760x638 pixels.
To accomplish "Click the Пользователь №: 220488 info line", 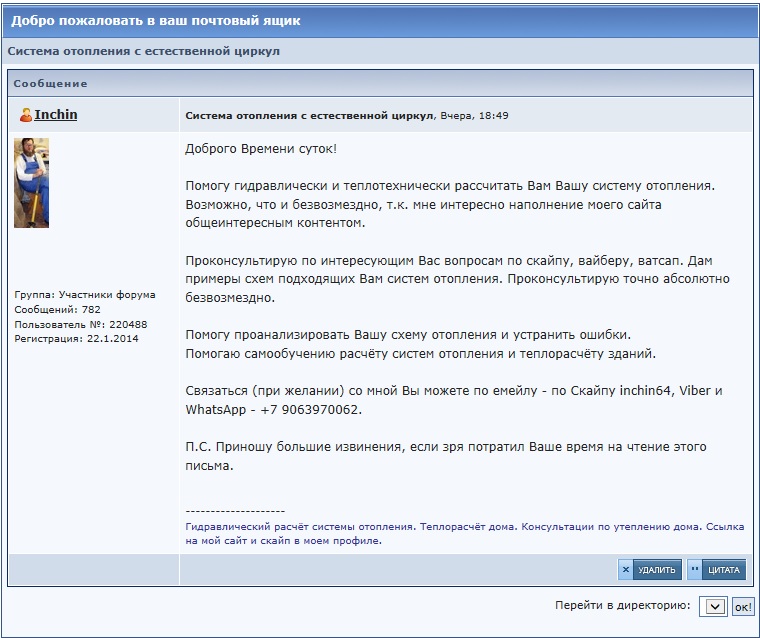I will pos(81,324).
